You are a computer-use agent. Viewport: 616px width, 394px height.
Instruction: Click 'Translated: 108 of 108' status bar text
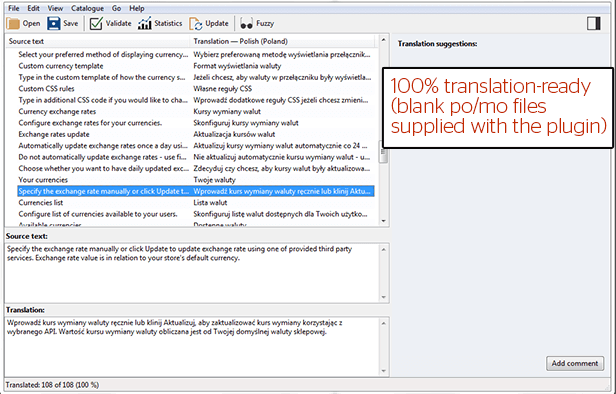tap(52, 385)
